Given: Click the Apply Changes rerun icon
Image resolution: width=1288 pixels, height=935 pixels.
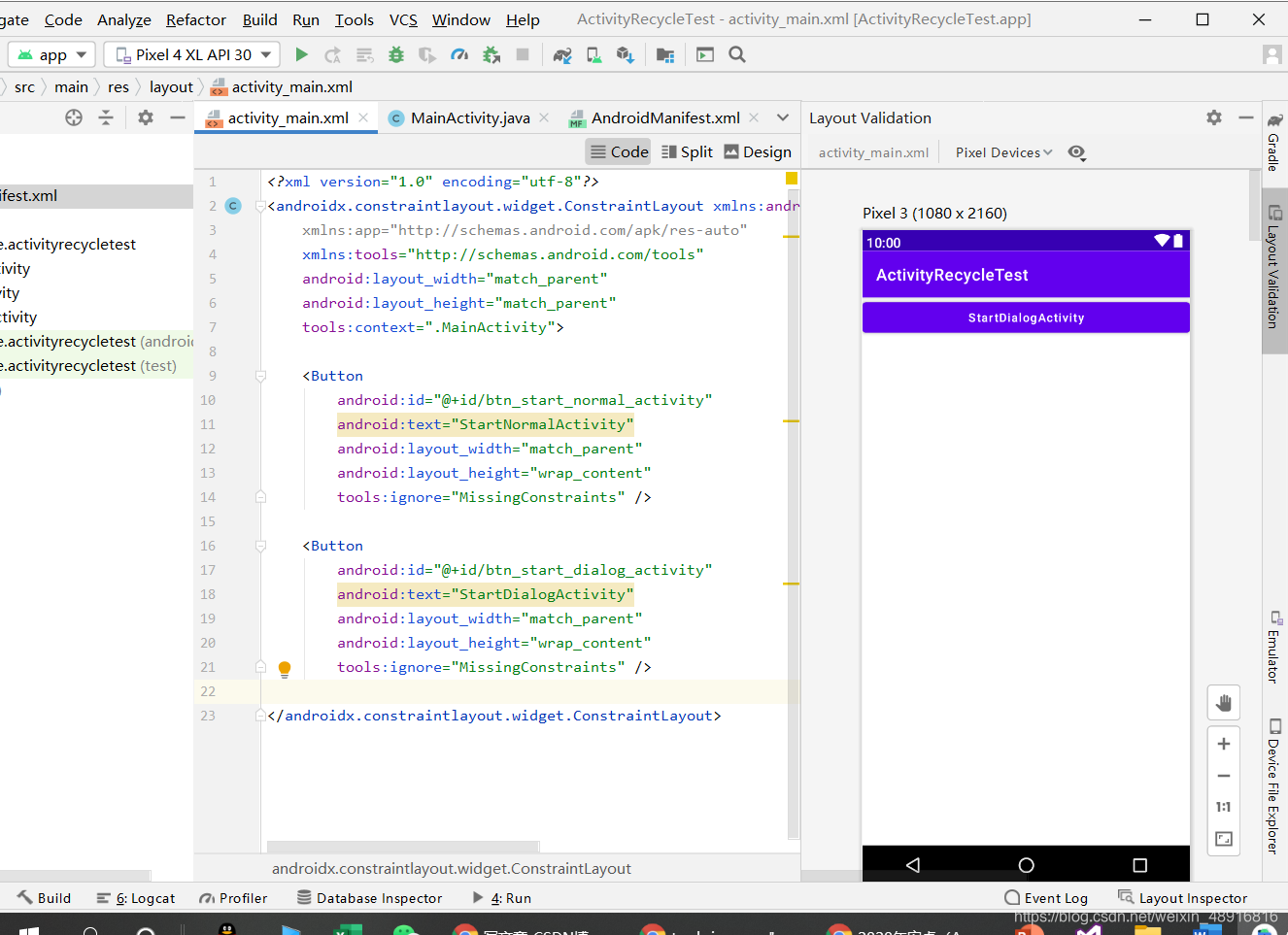Looking at the screenshot, I should click(333, 55).
